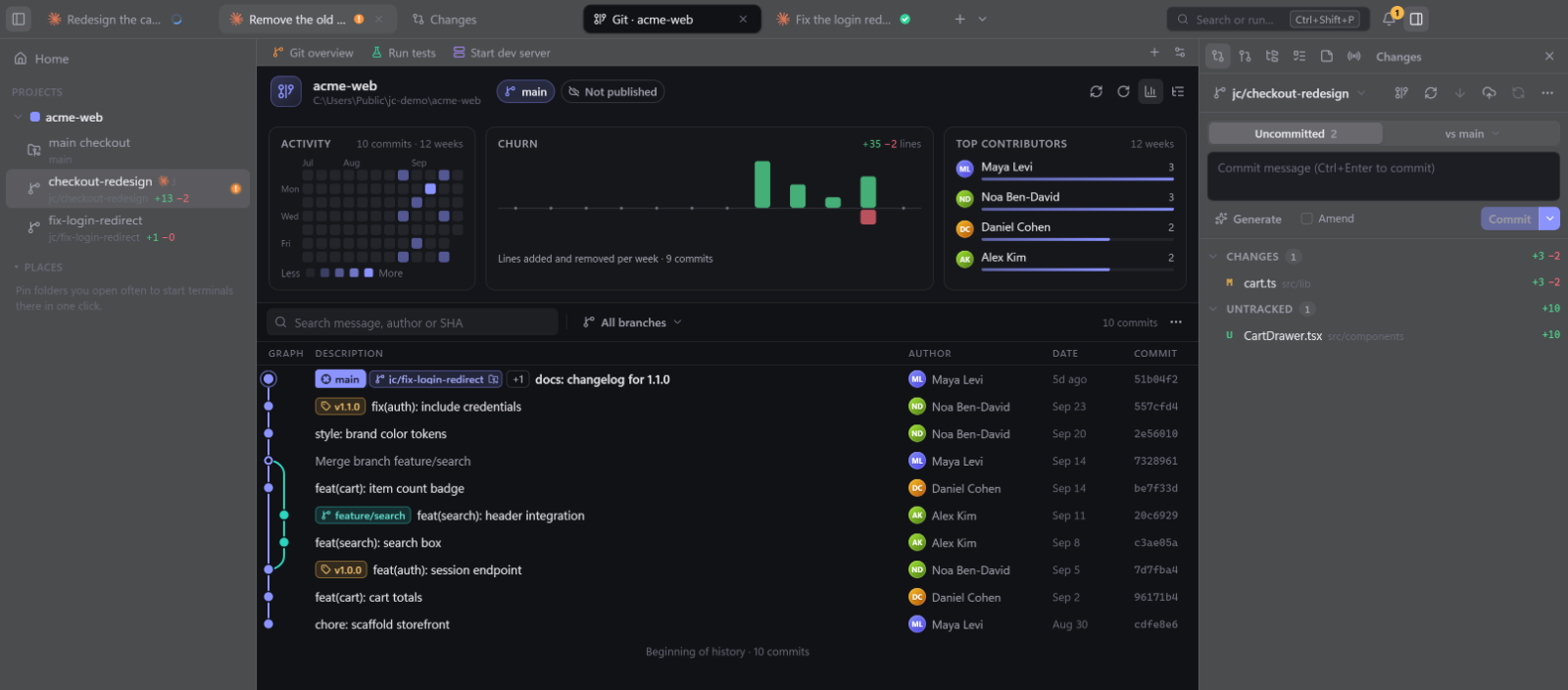Select the checklist icon in right panel
This screenshot has height=690, width=1568.
pyautogui.click(x=1299, y=56)
